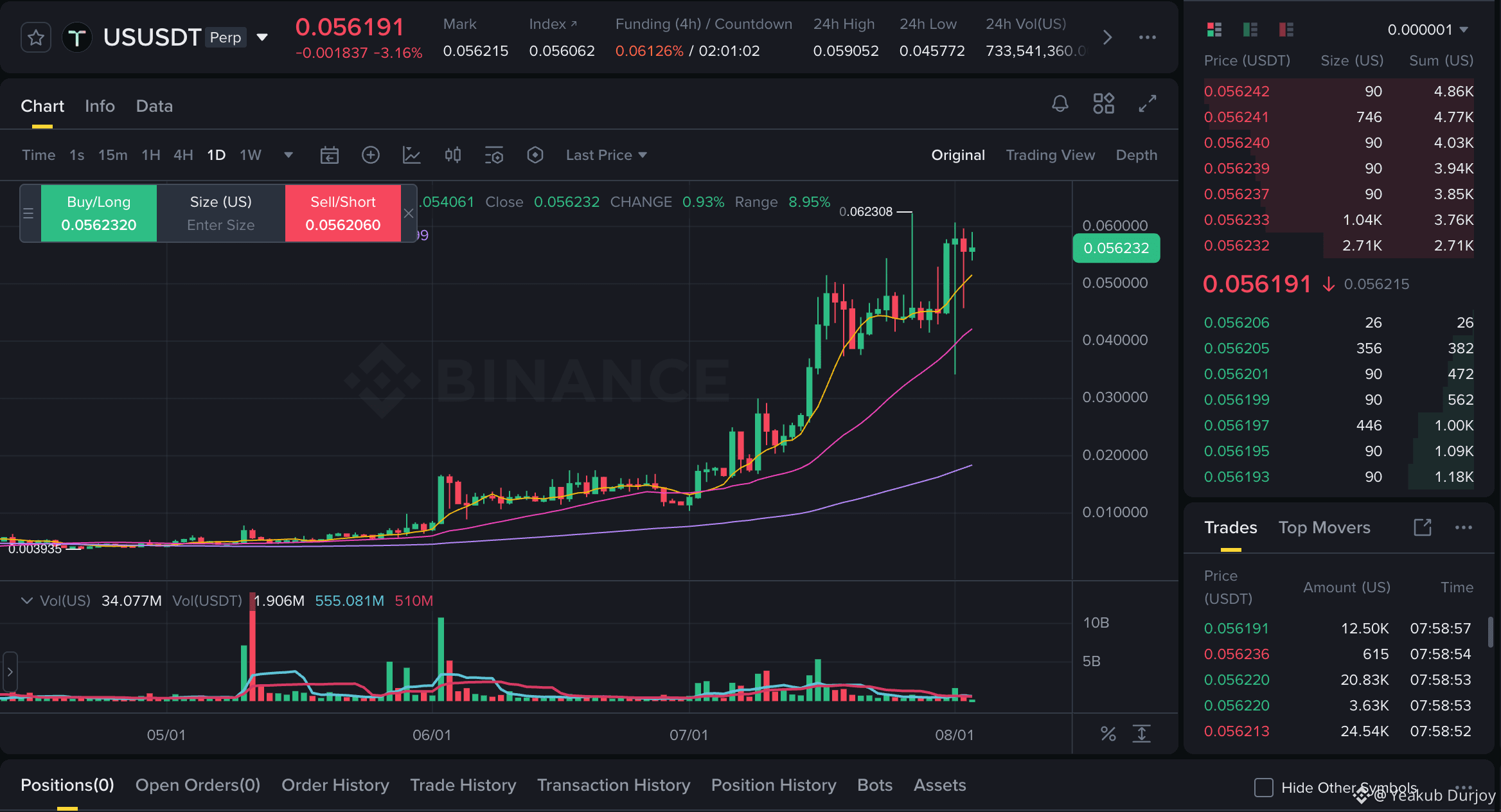Open Open Orders(0) tab
1501x812 pixels.
point(198,785)
